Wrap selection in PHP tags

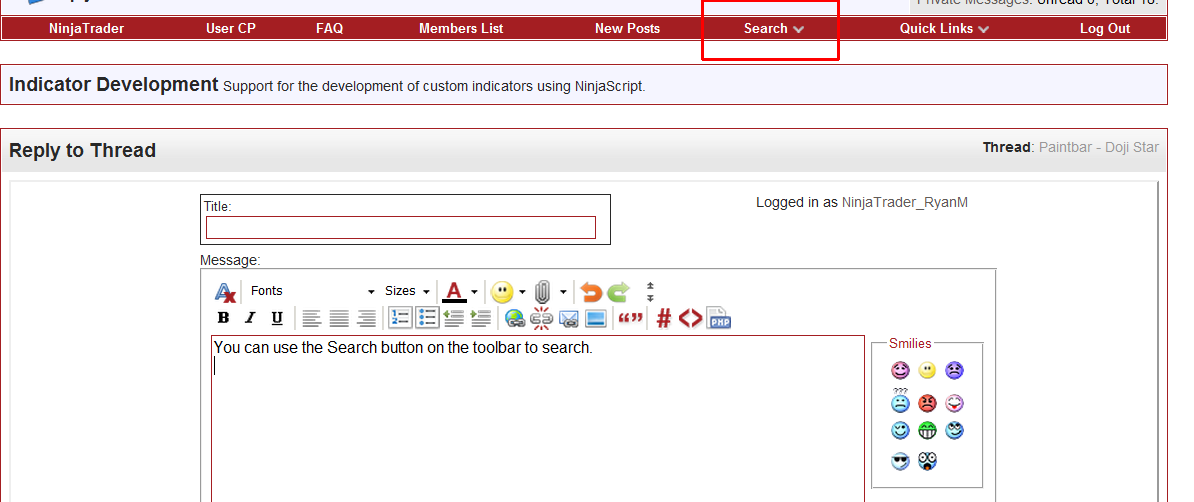719,318
